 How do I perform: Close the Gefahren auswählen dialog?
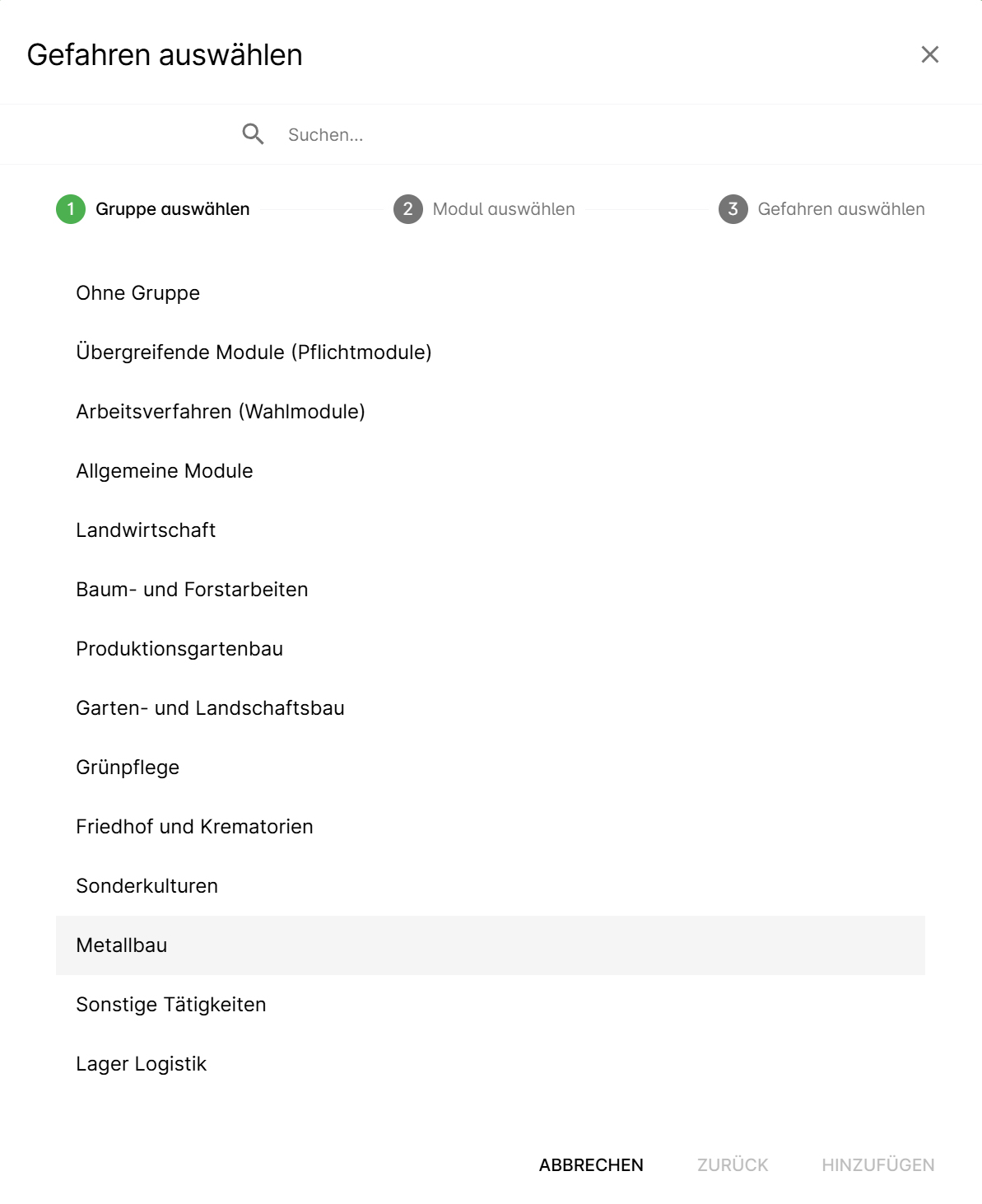(x=929, y=54)
